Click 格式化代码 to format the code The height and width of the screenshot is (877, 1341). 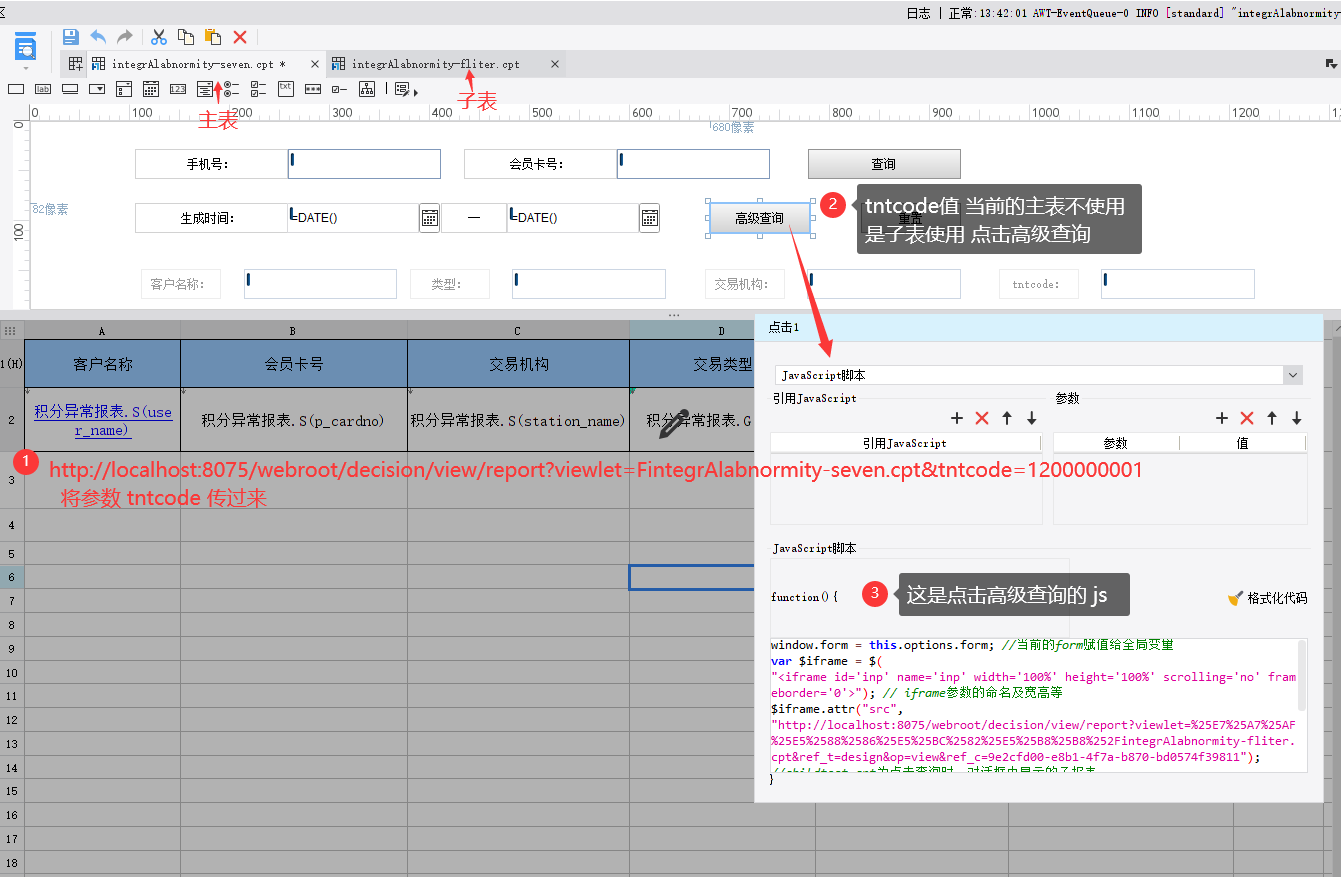(1268, 598)
